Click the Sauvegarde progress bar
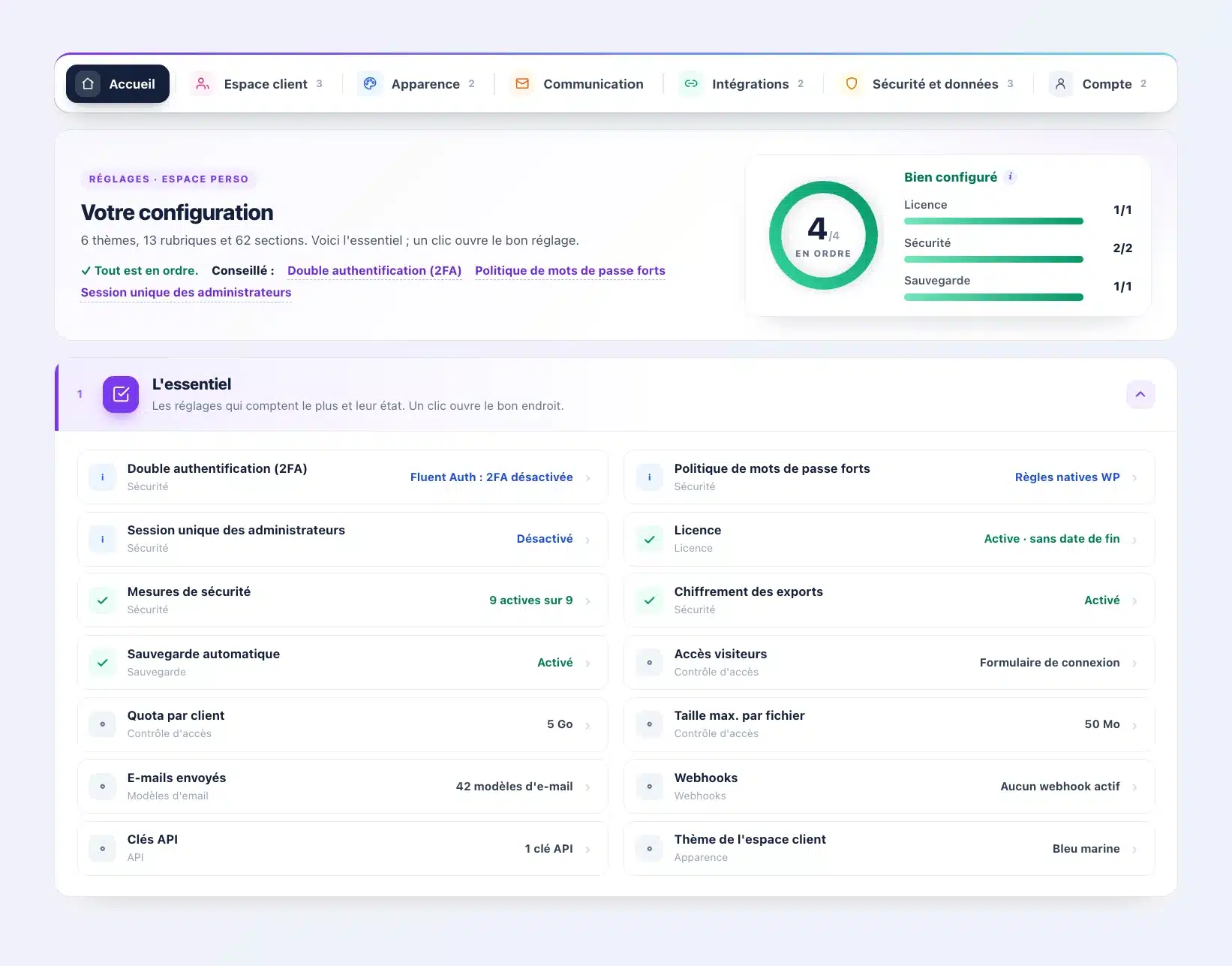 click(x=993, y=297)
